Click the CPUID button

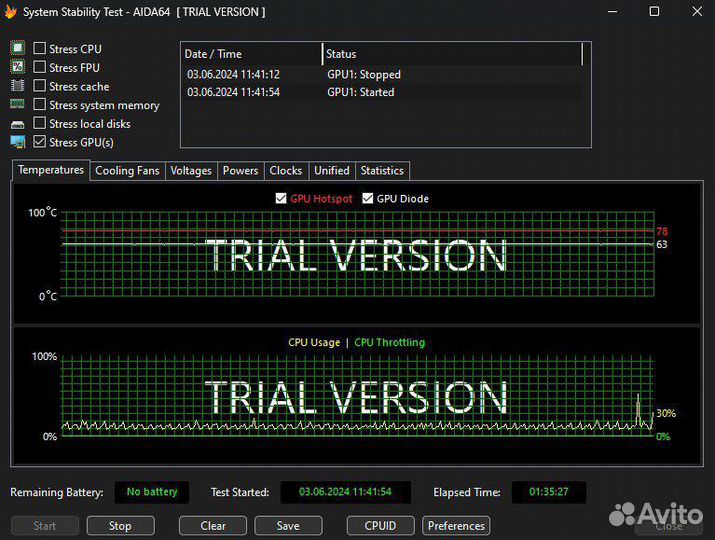tap(380, 525)
